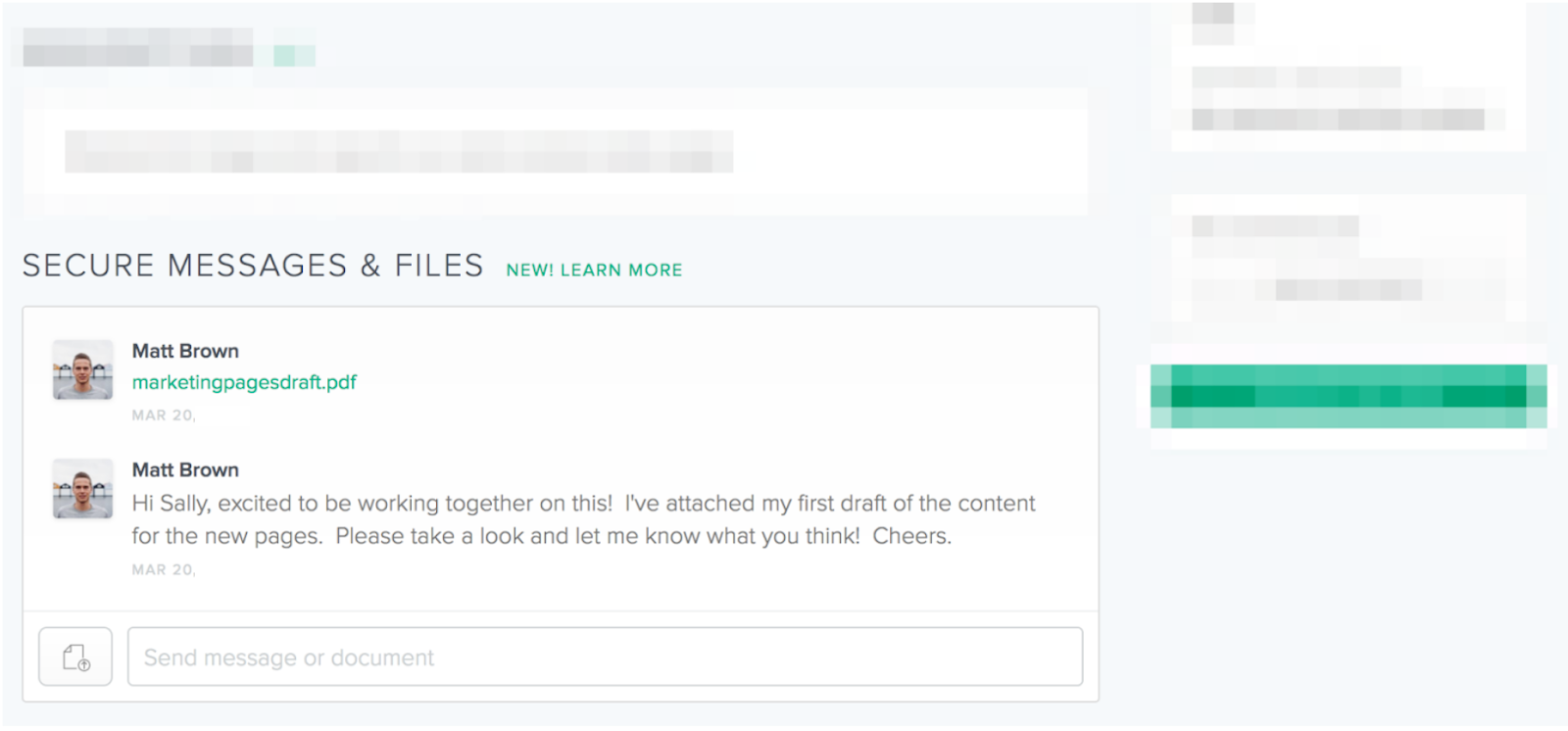Click the blurred green button in the sidebar
The width and height of the screenshot is (1568, 731).
(x=1348, y=396)
